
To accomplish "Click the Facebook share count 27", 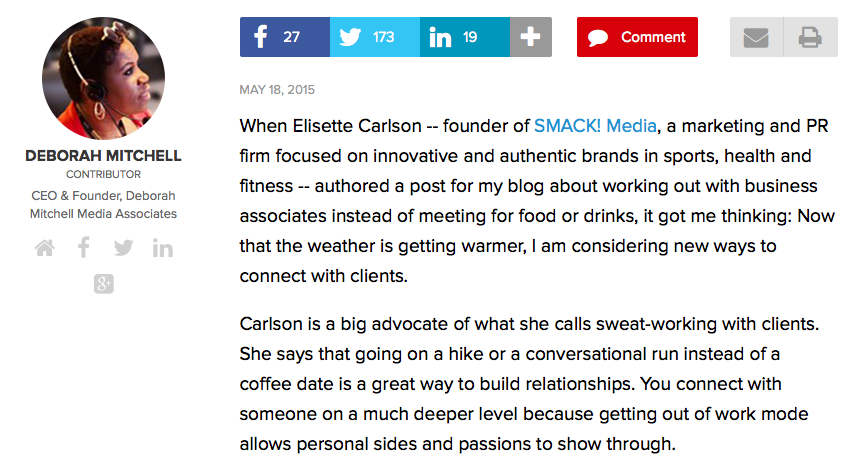I will (291, 37).
